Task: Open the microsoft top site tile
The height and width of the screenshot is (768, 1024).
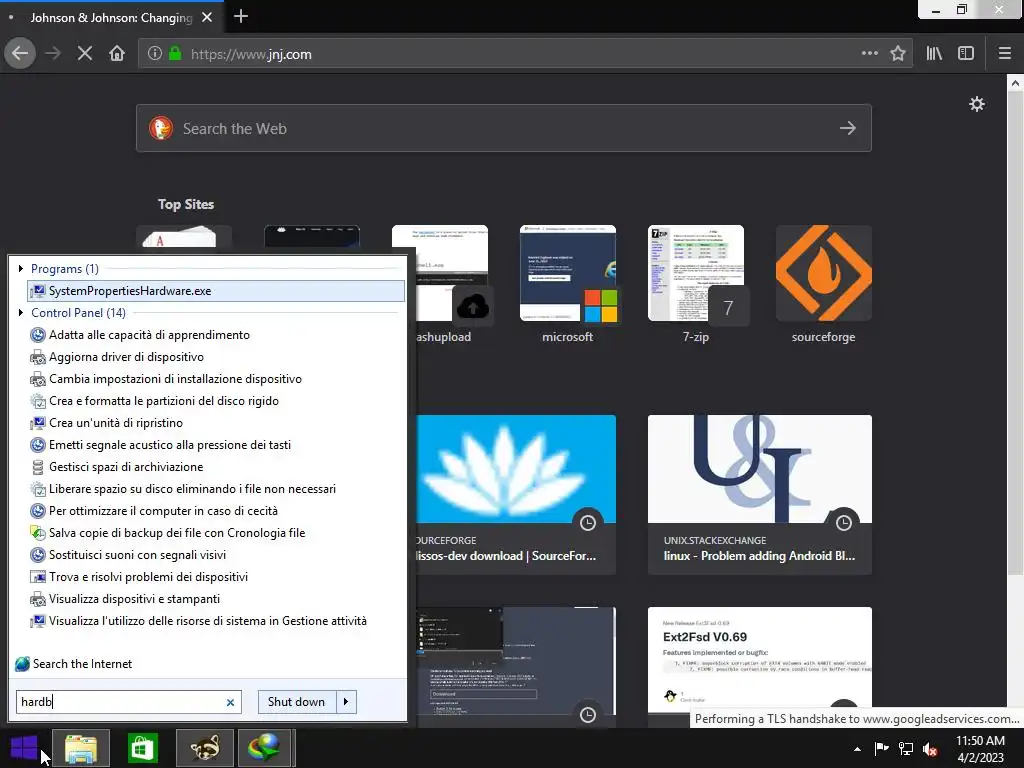Action: (x=568, y=285)
